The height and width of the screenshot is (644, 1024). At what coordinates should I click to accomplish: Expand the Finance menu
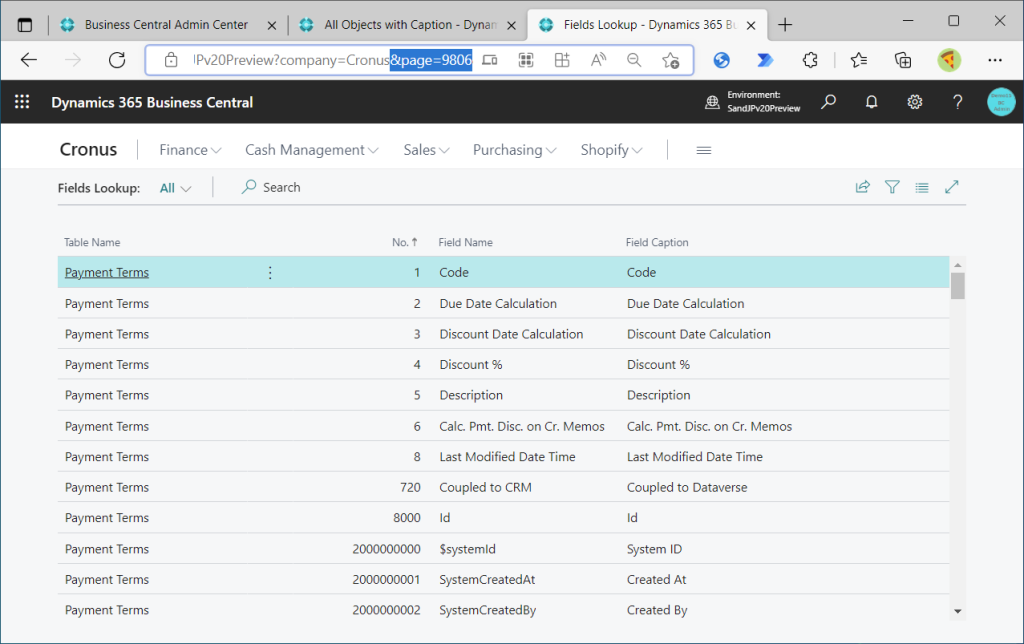[x=190, y=150]
